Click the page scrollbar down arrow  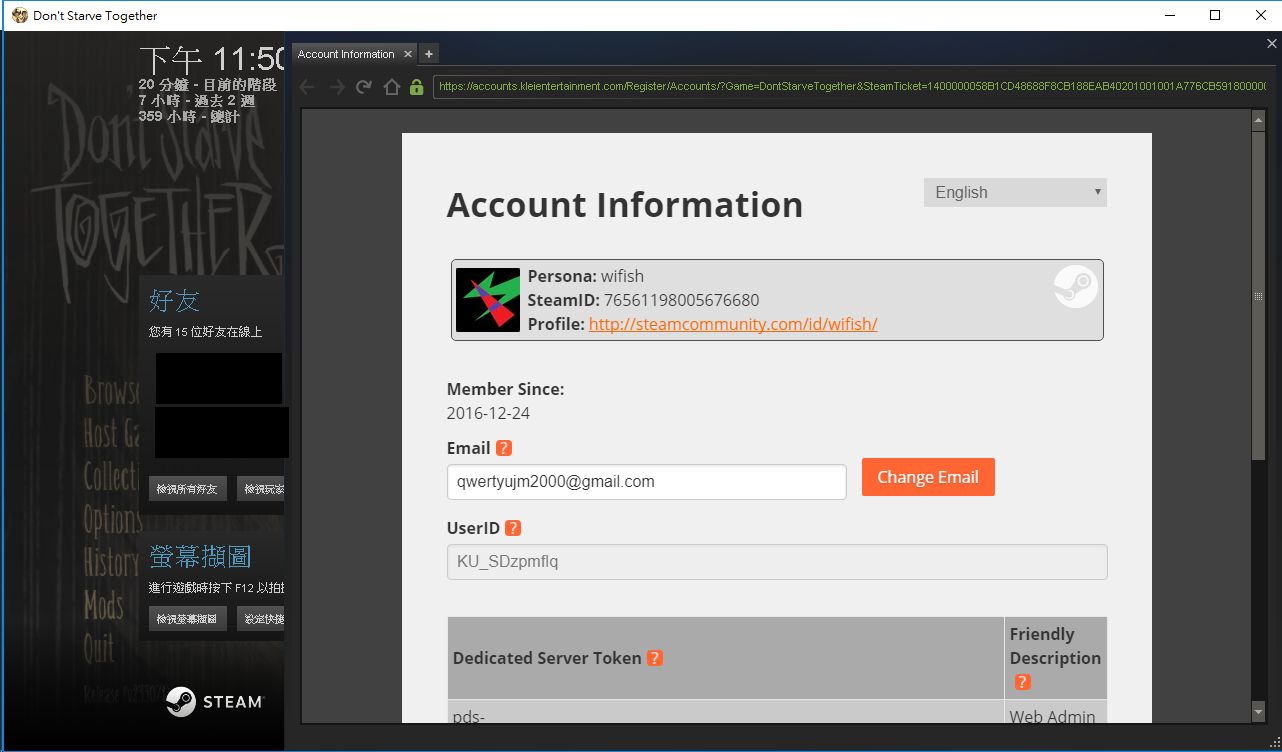pyautogui.click(x=1259, y=712)
